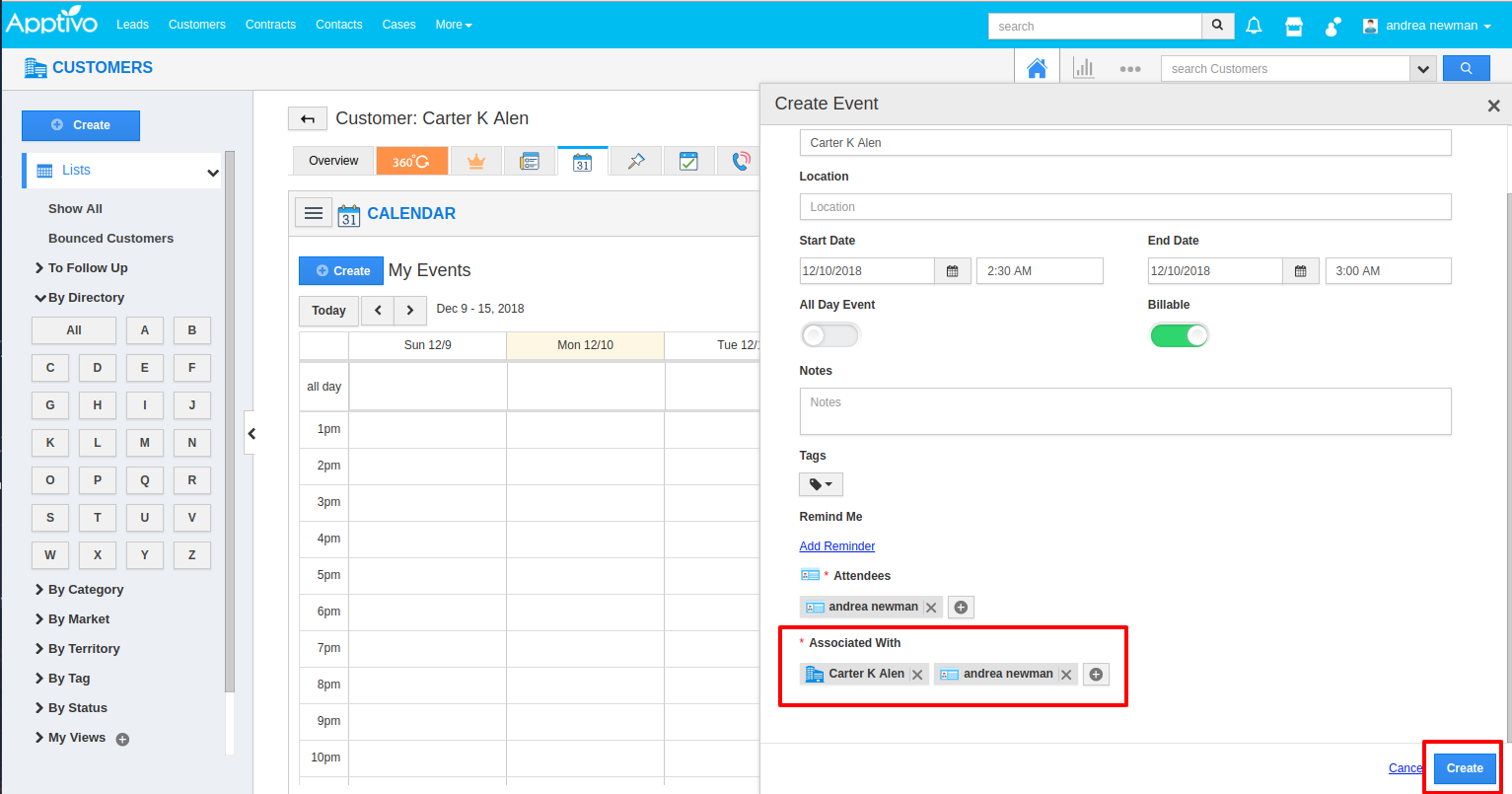The height and width of the screenshot is (794, 1512).
Task: Enable the All Day Event switch
Action: [x=829, y=335]
